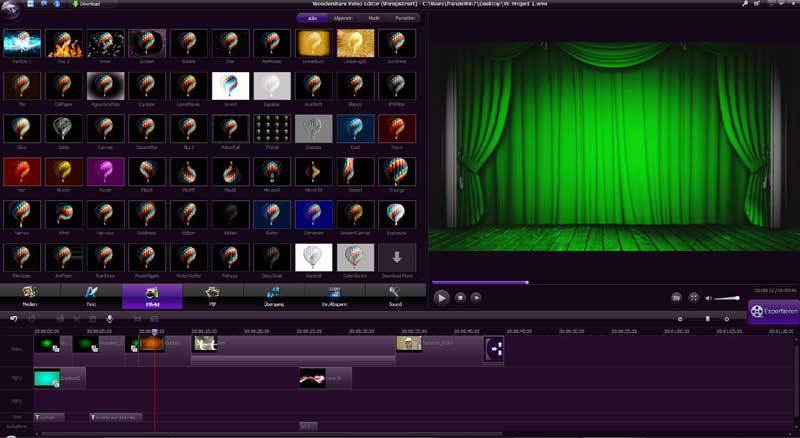Choose the Snow effect thumbnail
800x438 pixels.
point(106,43)
